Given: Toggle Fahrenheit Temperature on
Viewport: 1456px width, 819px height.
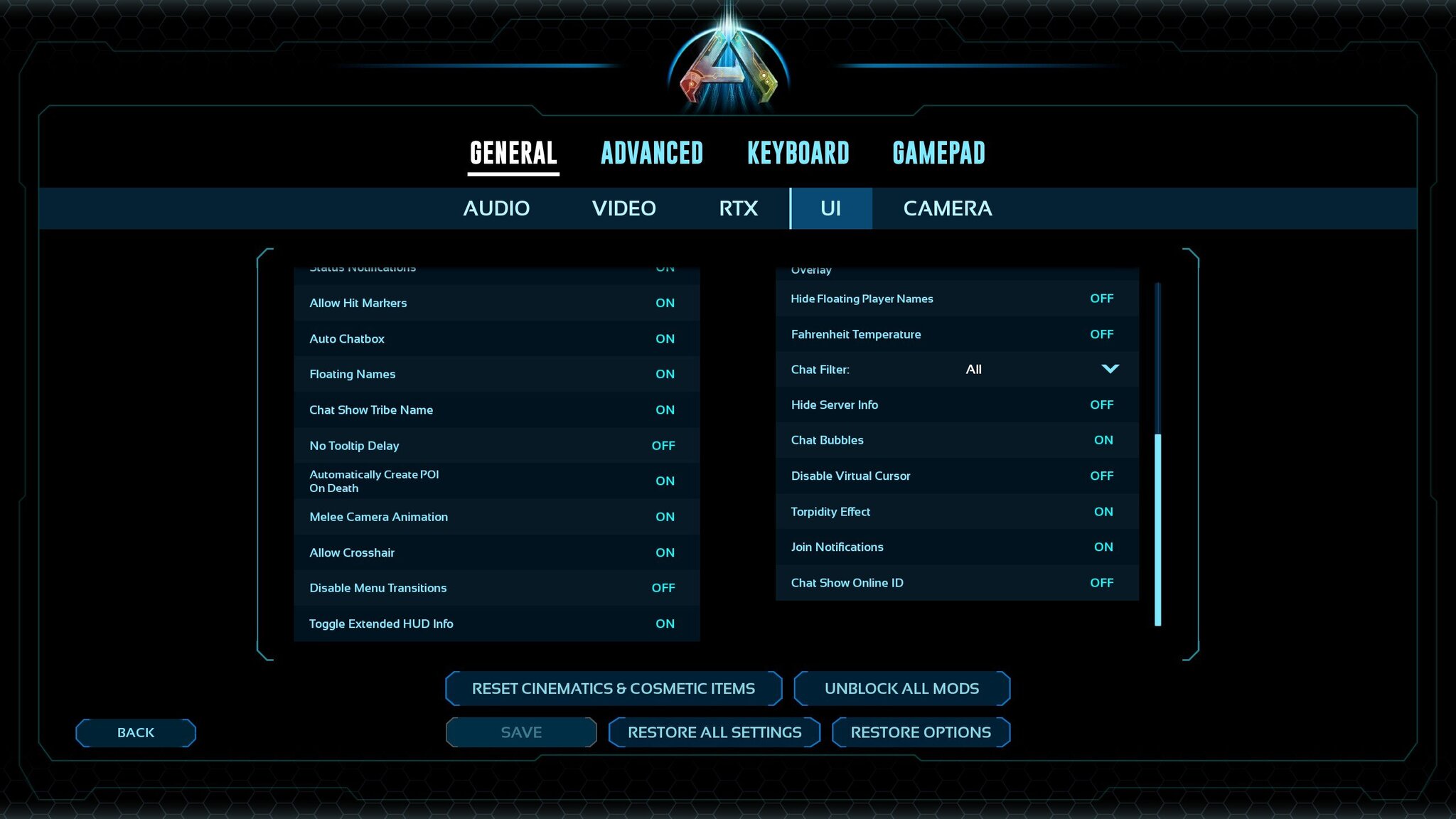Looking at the screenshot, I should point(1101,334).
